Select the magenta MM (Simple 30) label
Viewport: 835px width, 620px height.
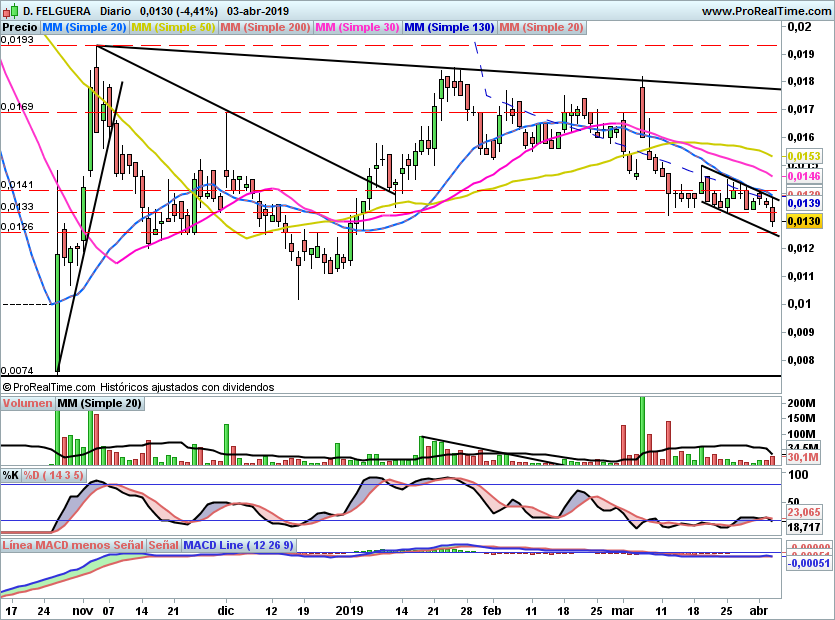[357, 27]
